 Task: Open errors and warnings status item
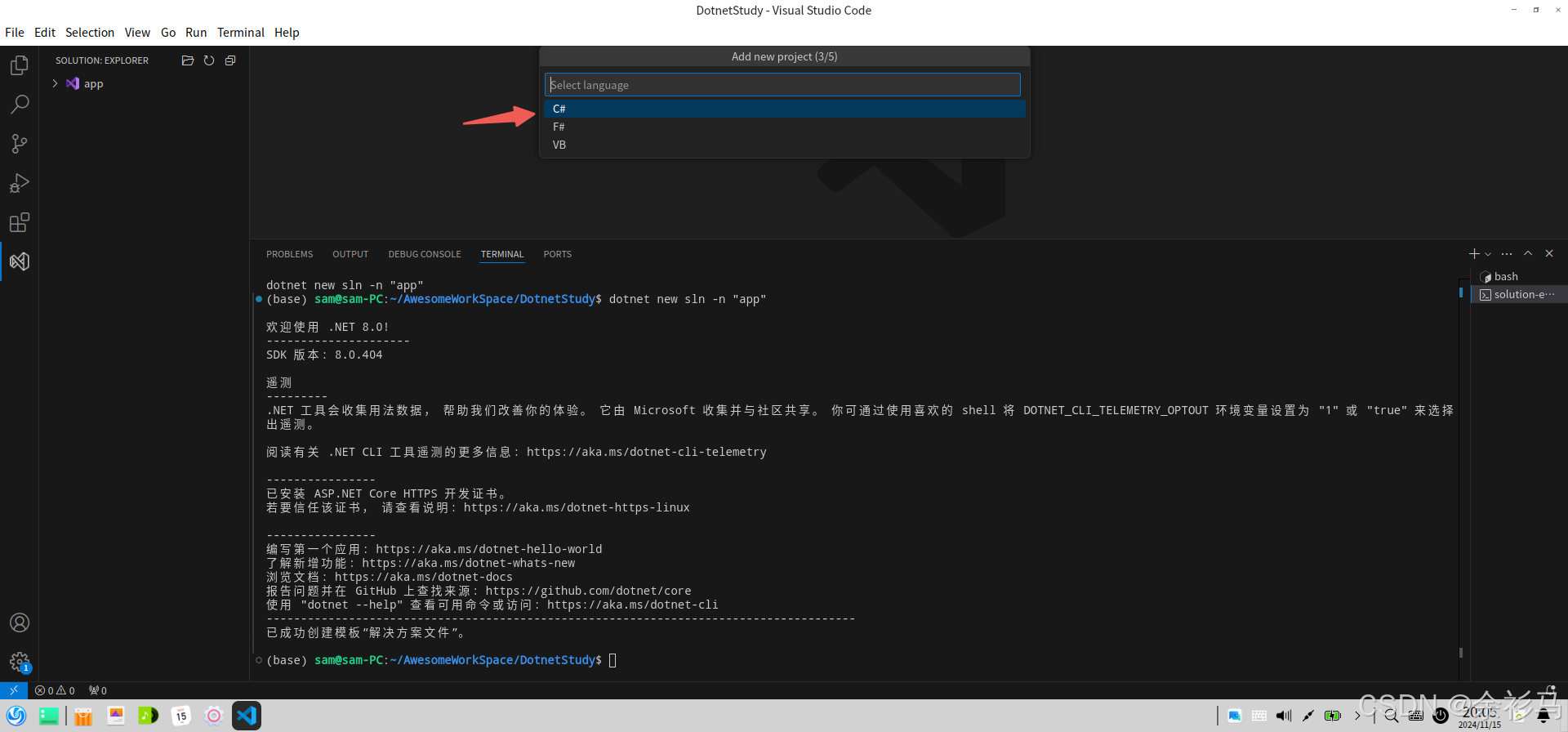(55, 690)
